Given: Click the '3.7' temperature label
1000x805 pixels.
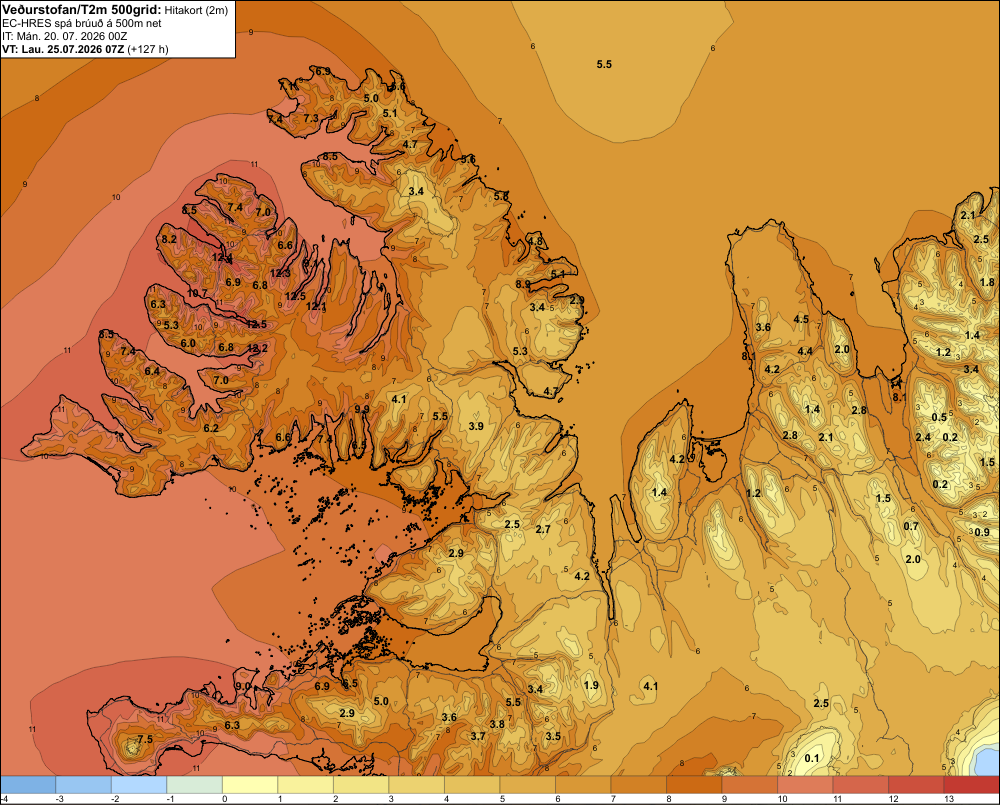Looking at the screenshot, I should coord(478,735).
